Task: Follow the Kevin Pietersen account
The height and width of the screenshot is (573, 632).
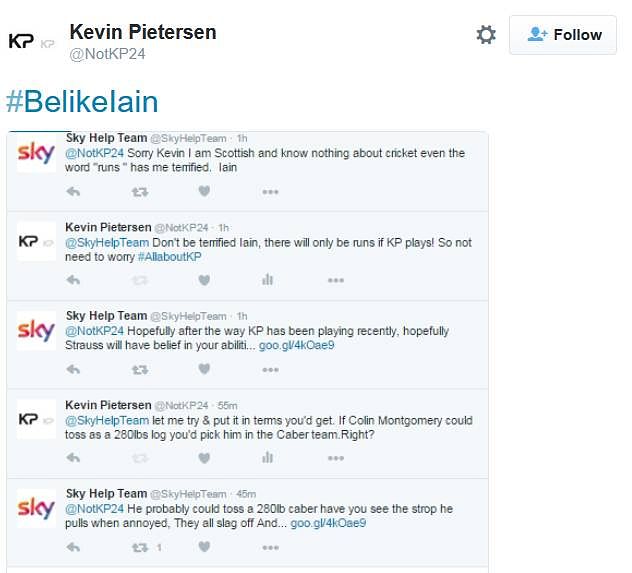Action: click(x=563, y=35)
